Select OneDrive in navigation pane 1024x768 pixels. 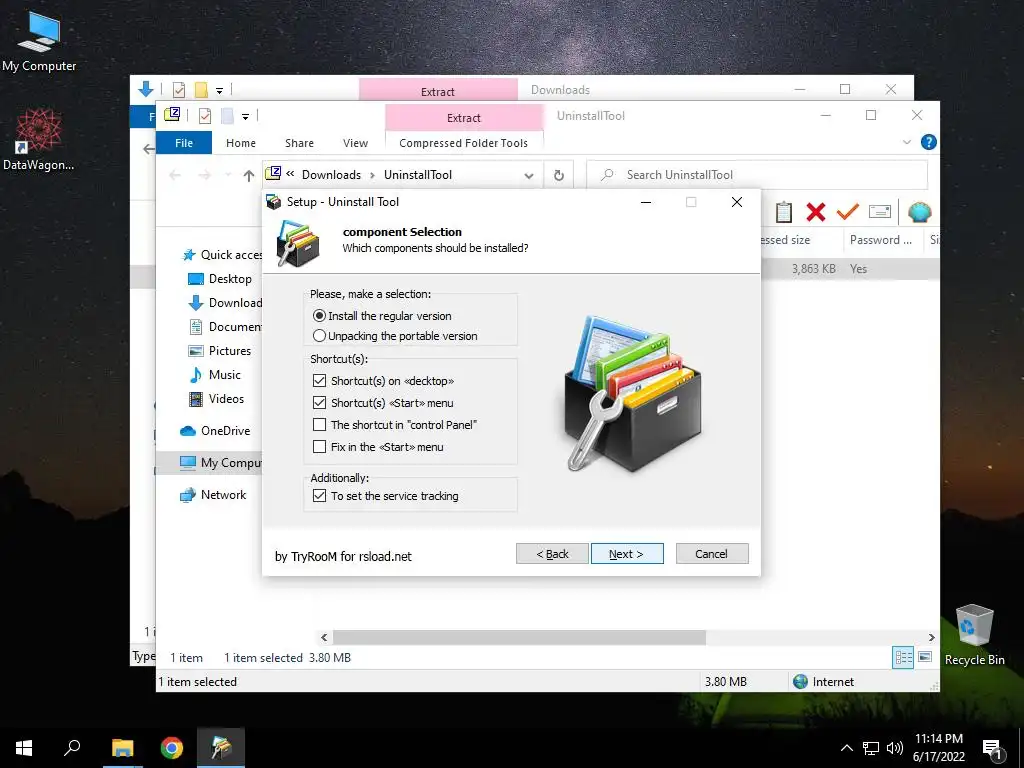pos(215,431)
